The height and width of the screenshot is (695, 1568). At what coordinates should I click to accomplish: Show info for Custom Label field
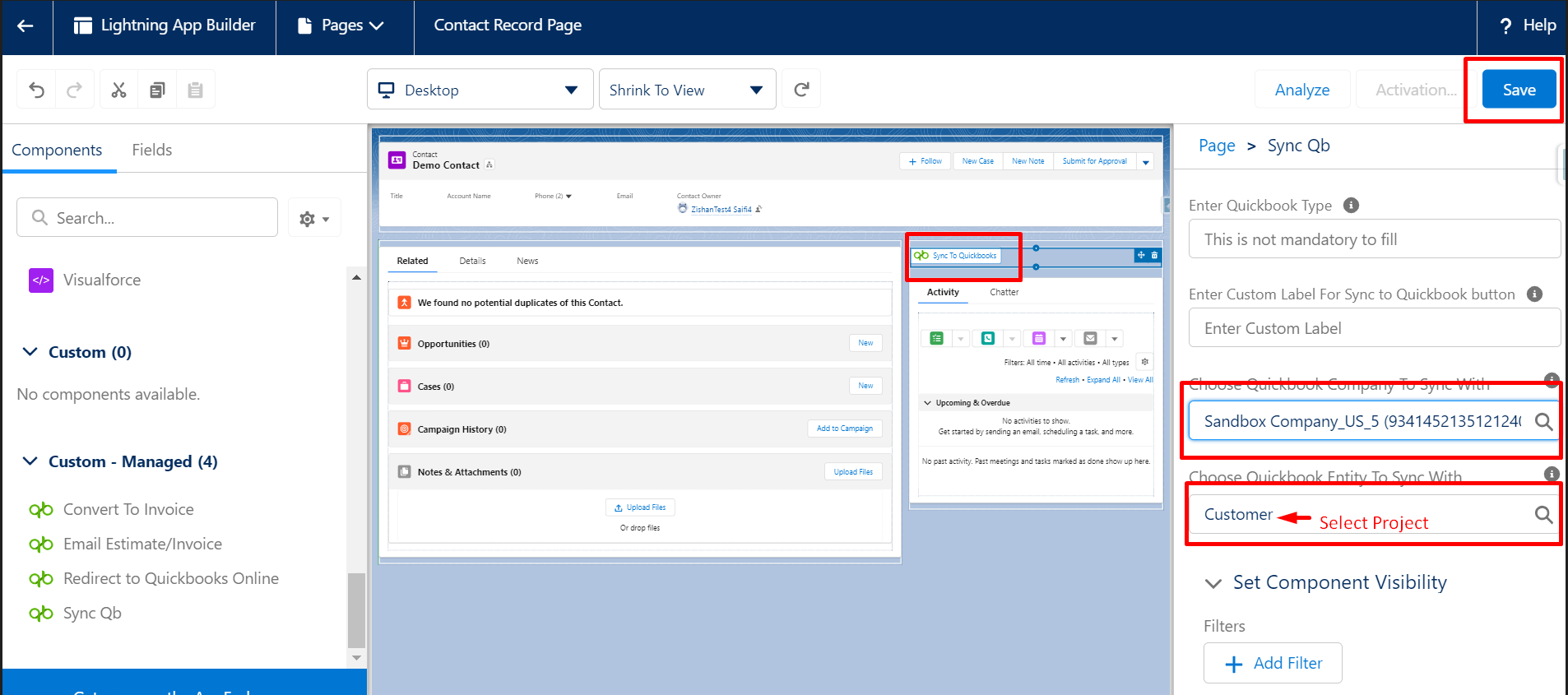[x=1534, y=294]
